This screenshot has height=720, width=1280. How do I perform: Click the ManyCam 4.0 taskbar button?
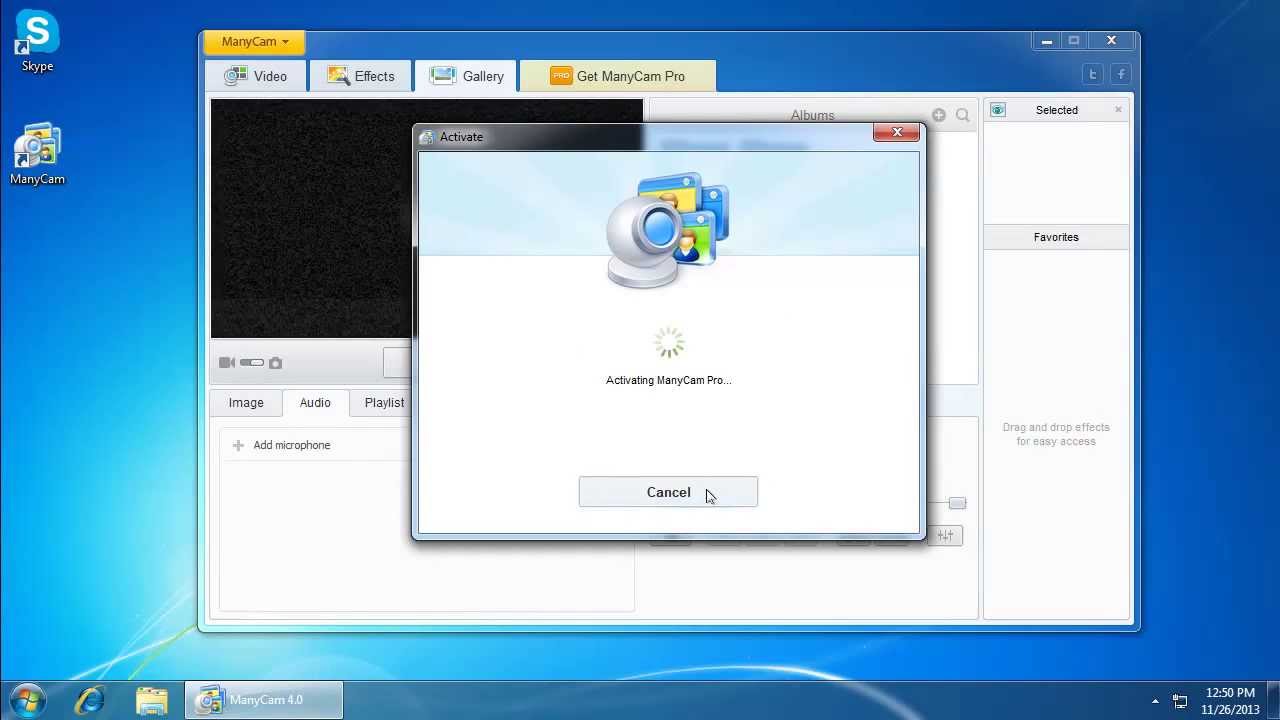click(x=264, y=700)
